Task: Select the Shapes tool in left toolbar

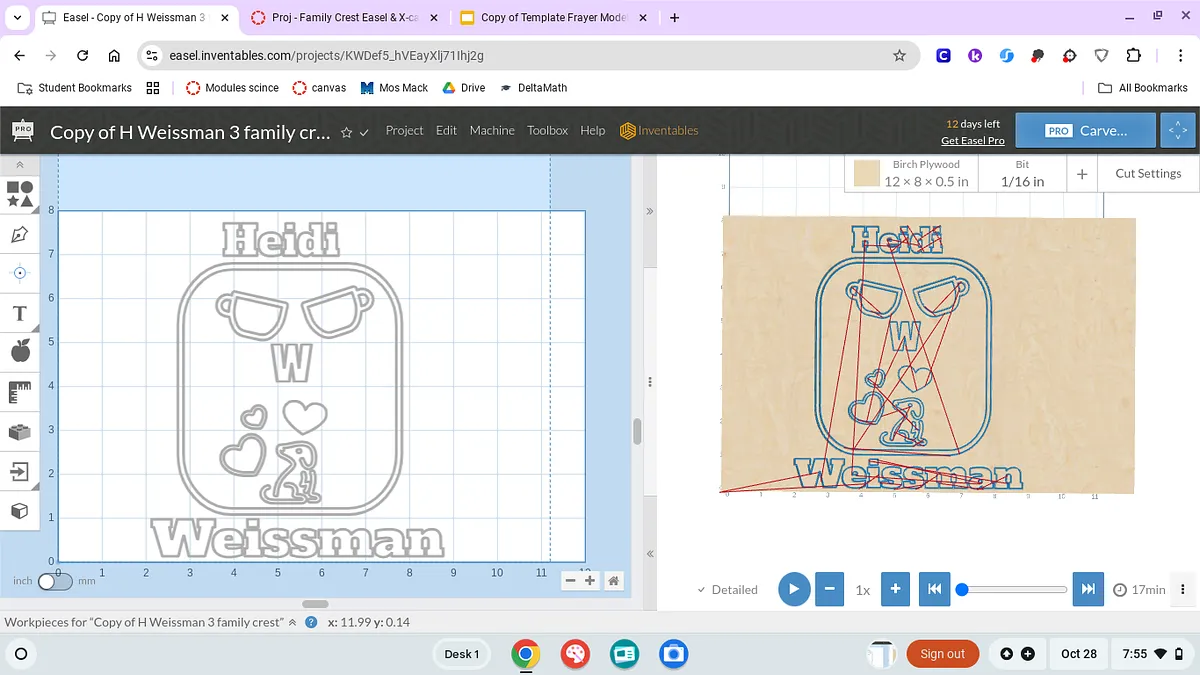Action: point(19,193)
